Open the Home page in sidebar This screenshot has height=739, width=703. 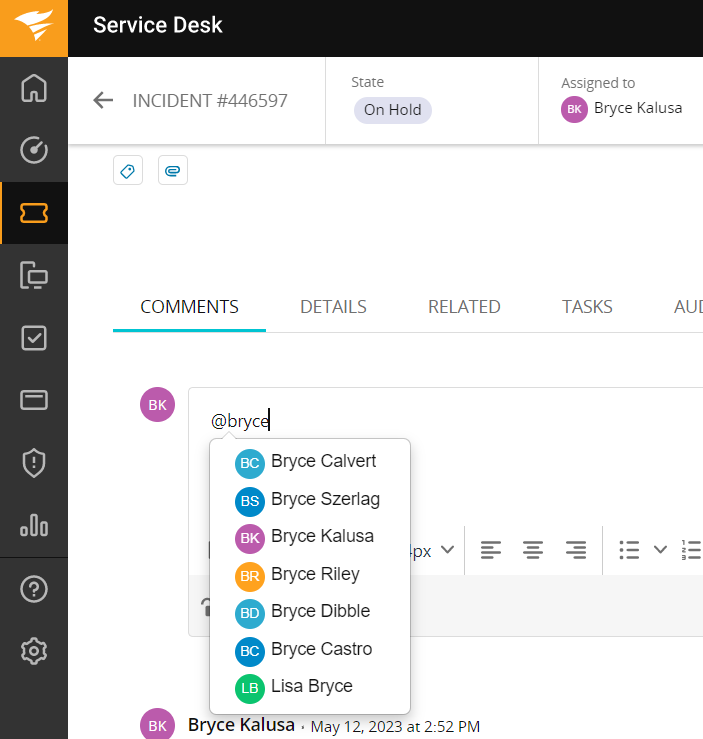[34, 88]
